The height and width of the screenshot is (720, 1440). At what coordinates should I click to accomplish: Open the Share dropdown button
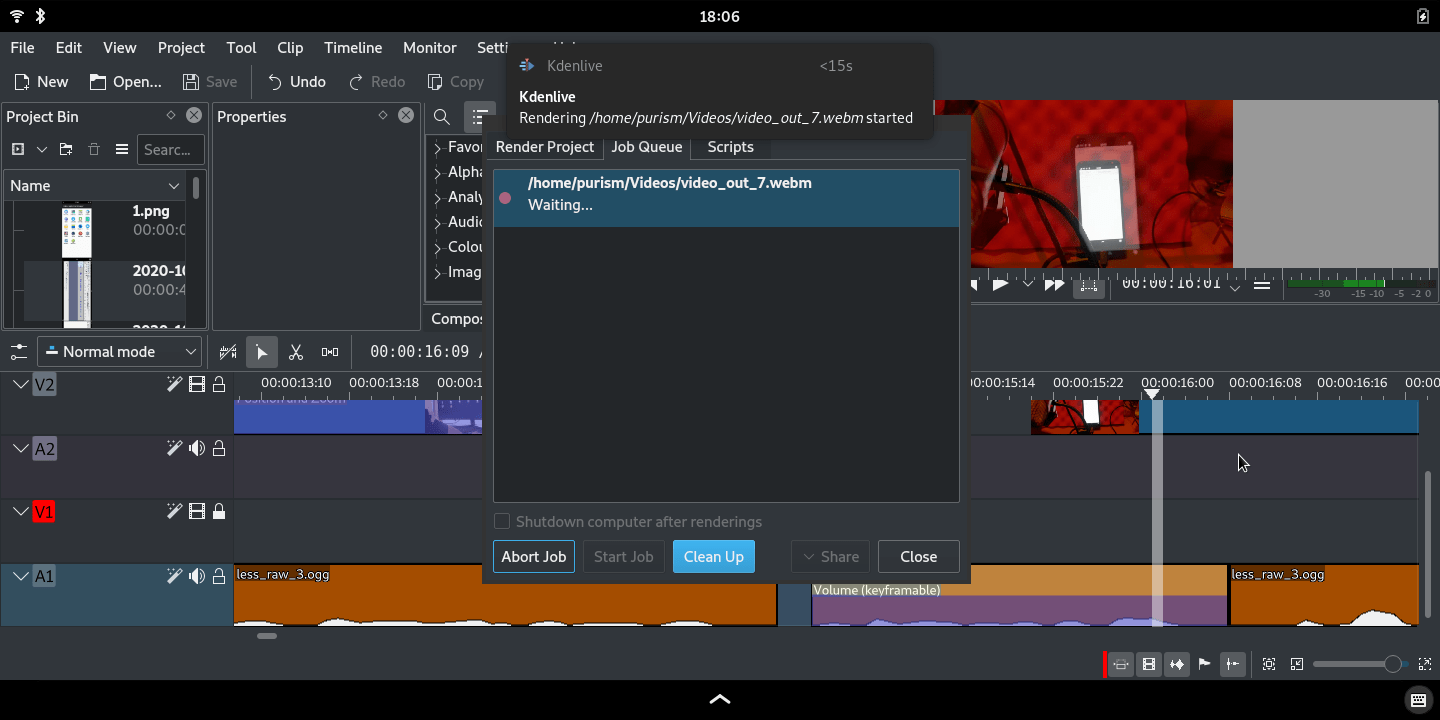click(x=831, y=557)
